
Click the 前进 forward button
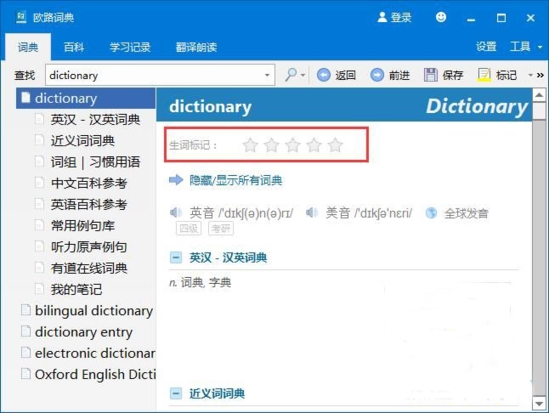coord(390,75)
